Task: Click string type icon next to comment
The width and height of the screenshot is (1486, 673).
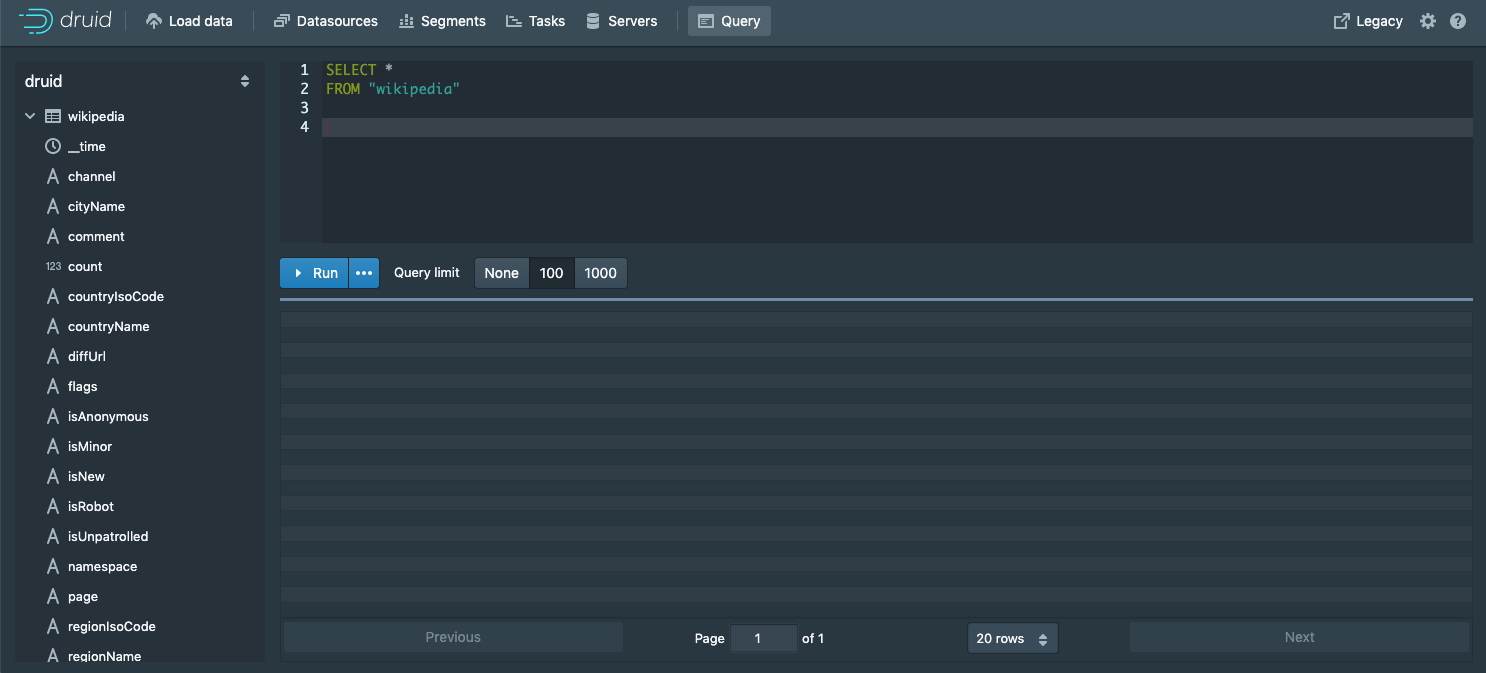Action: pos(53,237)
